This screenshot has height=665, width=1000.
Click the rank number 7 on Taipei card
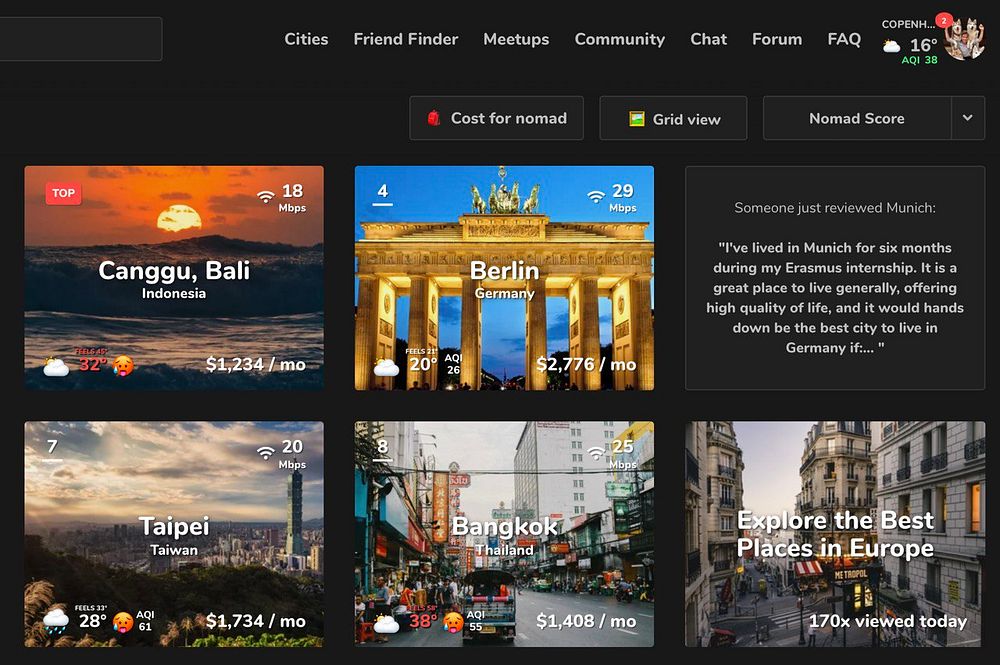pos(52,447)
